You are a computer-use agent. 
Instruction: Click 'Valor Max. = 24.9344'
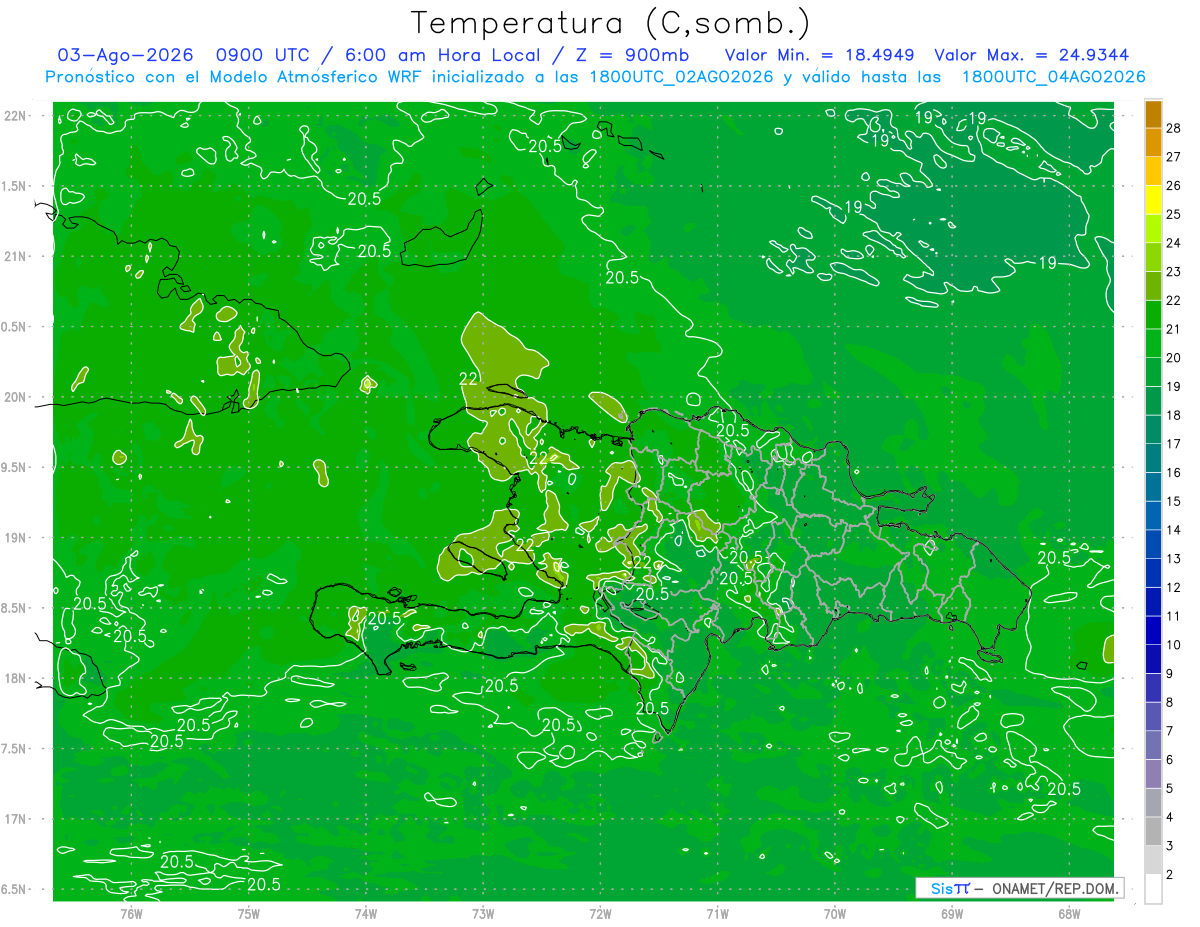pyautogui.click(x=1032, y=54)
